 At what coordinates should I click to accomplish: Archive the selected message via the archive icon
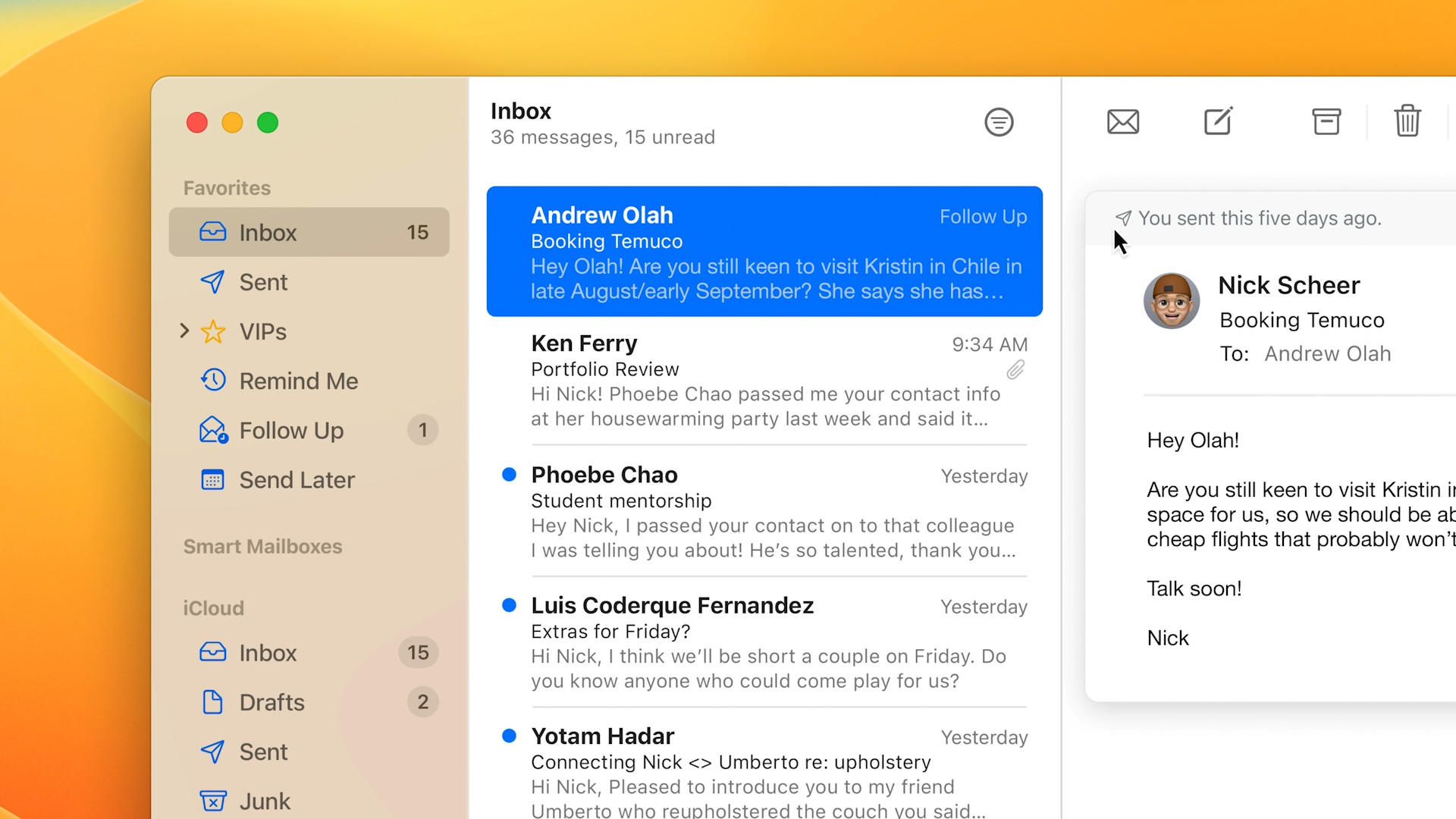[1326, 121]
